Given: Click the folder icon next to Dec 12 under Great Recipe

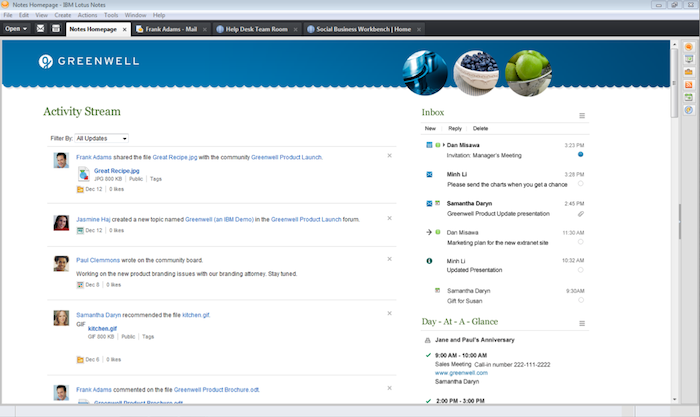Looking at the screenshot, I should click(80, 189).
